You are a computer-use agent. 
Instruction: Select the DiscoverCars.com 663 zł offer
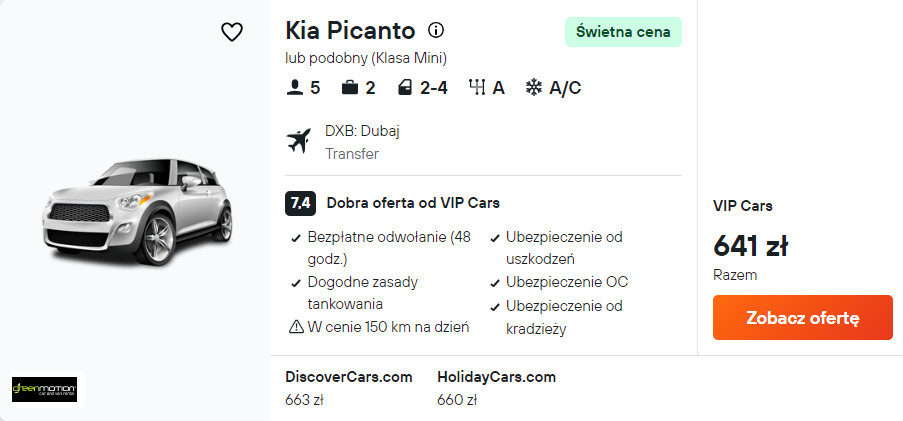348,388
